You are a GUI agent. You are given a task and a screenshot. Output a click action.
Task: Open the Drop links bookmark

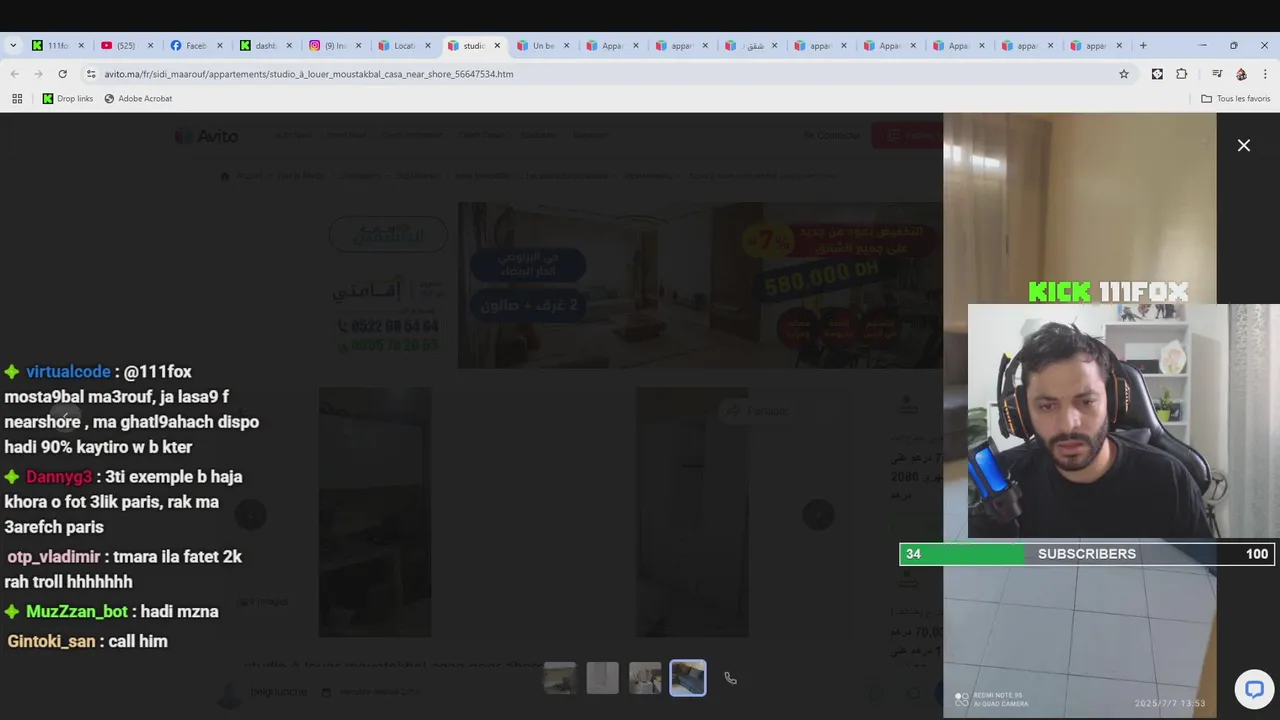pos(67,99)
